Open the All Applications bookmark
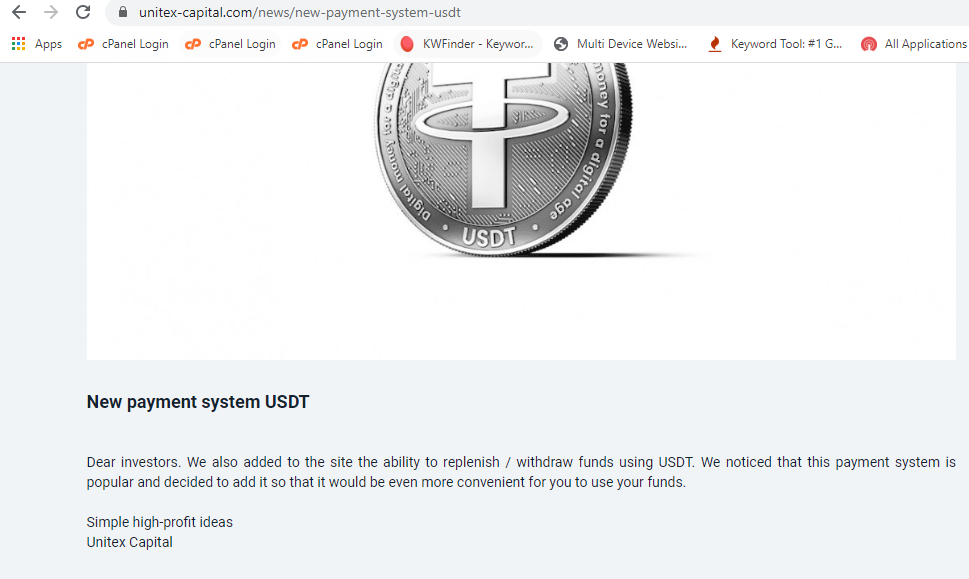 914,44
